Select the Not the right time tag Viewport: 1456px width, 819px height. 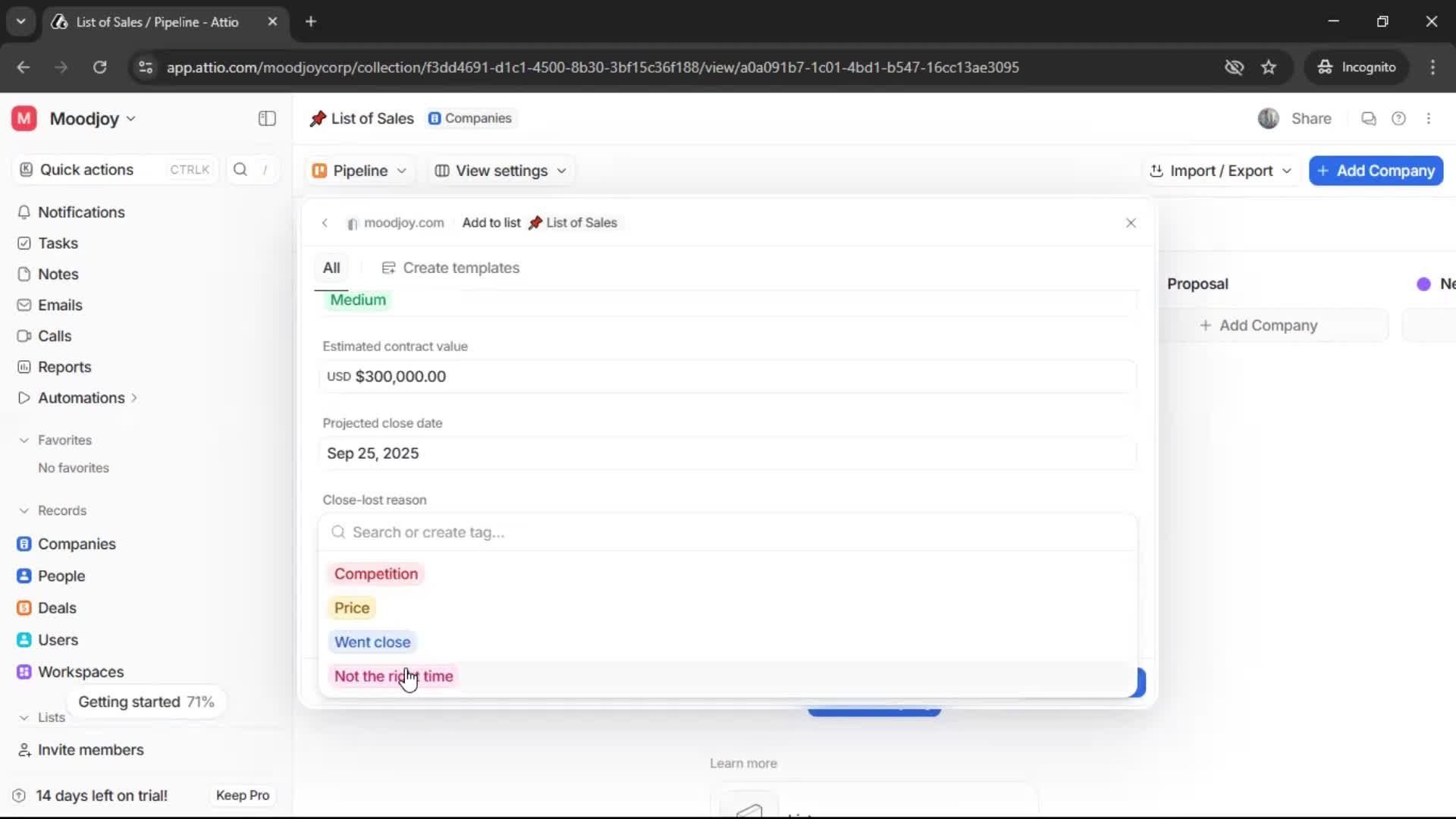(394, 676)
